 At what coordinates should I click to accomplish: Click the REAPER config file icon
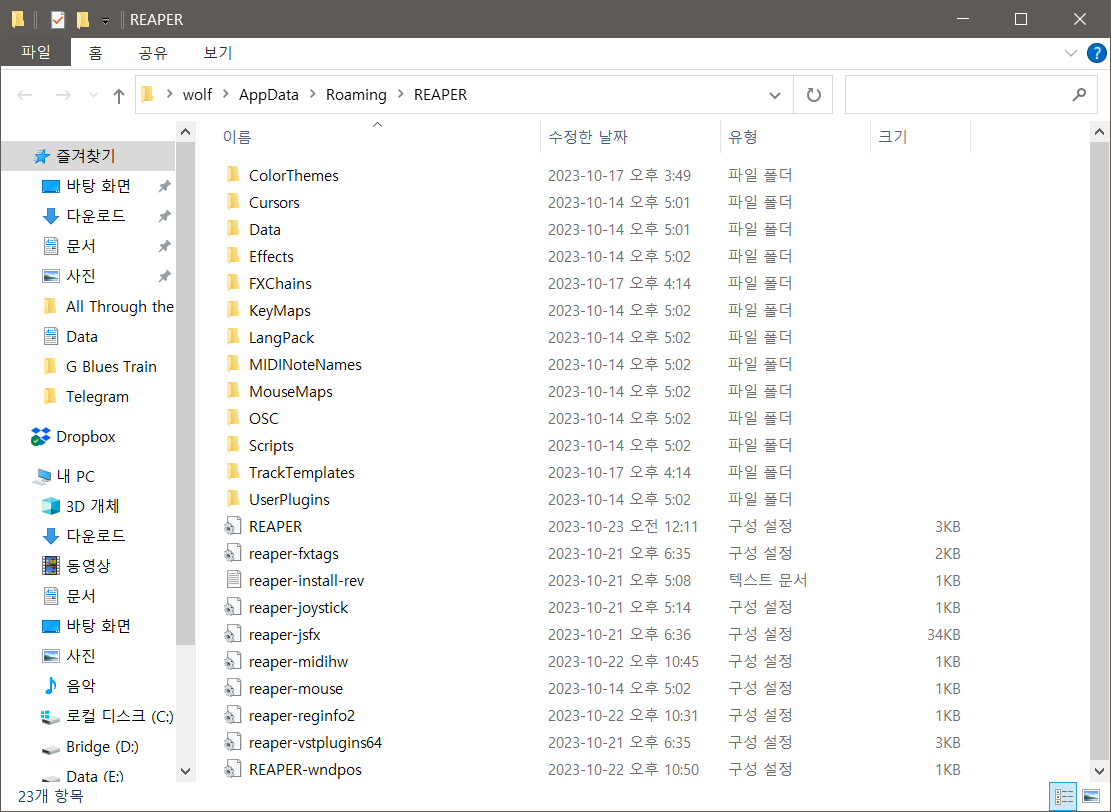[233, 526]
